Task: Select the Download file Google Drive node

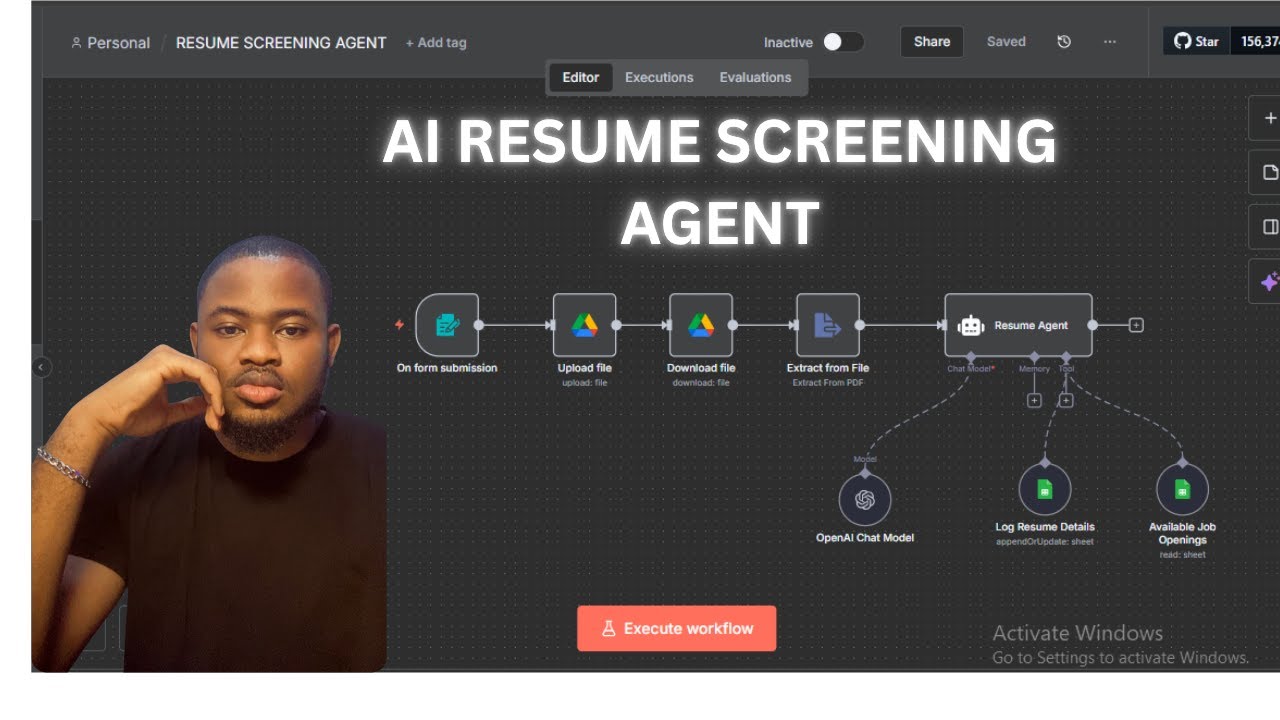Action: (x=700, y=325)
